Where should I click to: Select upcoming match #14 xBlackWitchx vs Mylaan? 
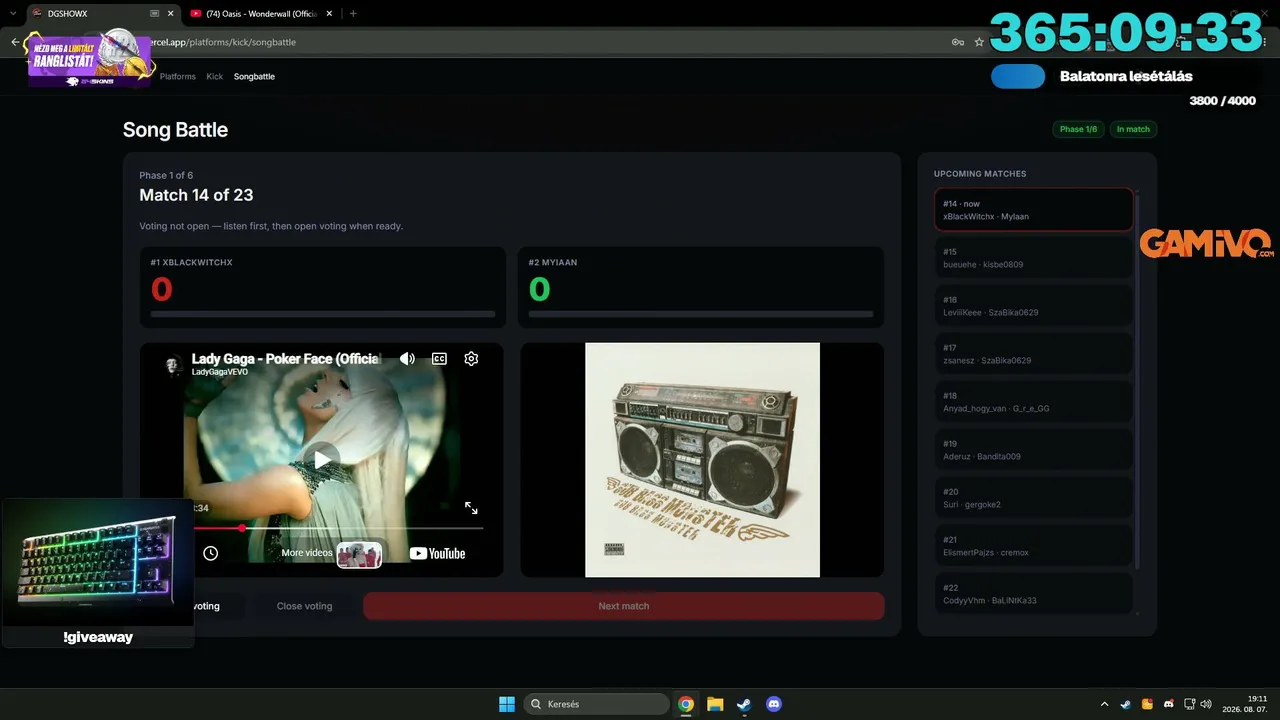tap(1034, 210)
